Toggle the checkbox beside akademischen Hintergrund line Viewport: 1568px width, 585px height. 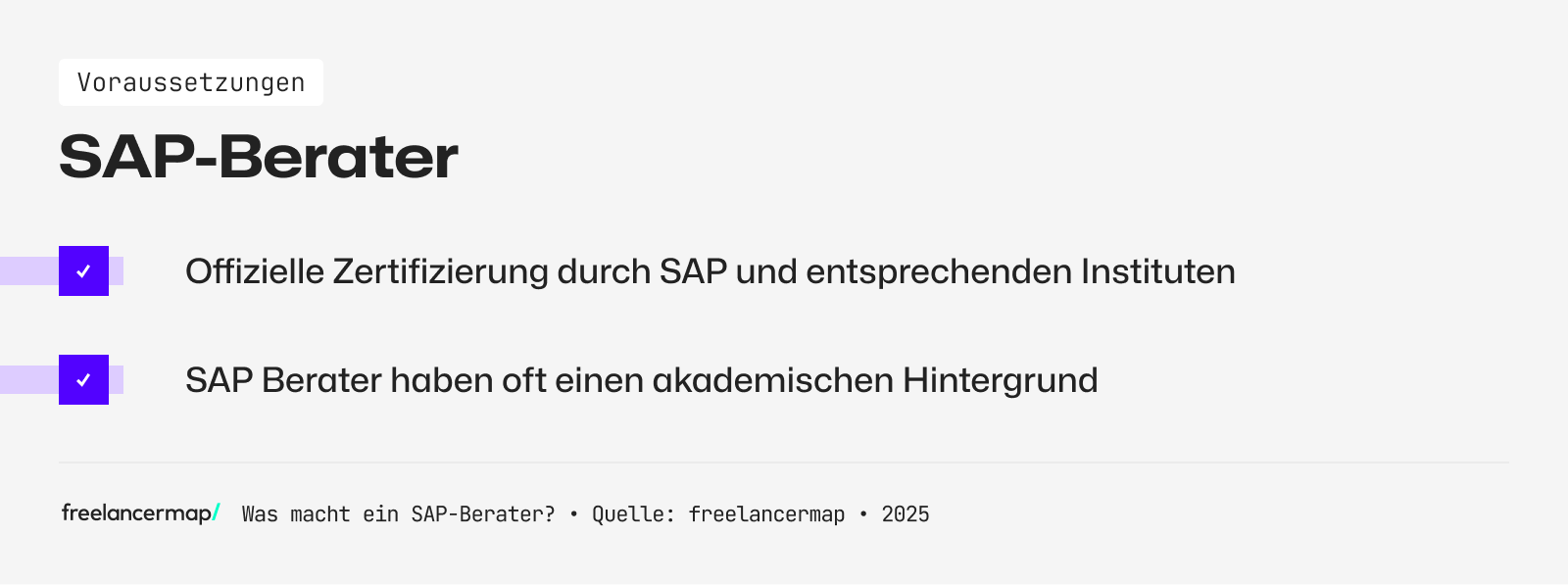click(83, 380)
